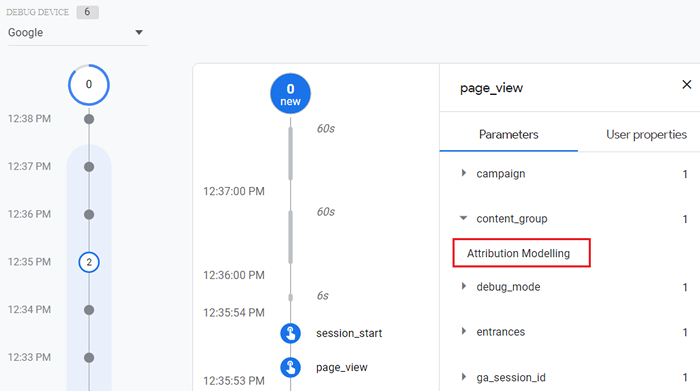Select the 12:38 PM timeline dot
Viewport: 700px width, 391px height.
click(x=89, y=119)
